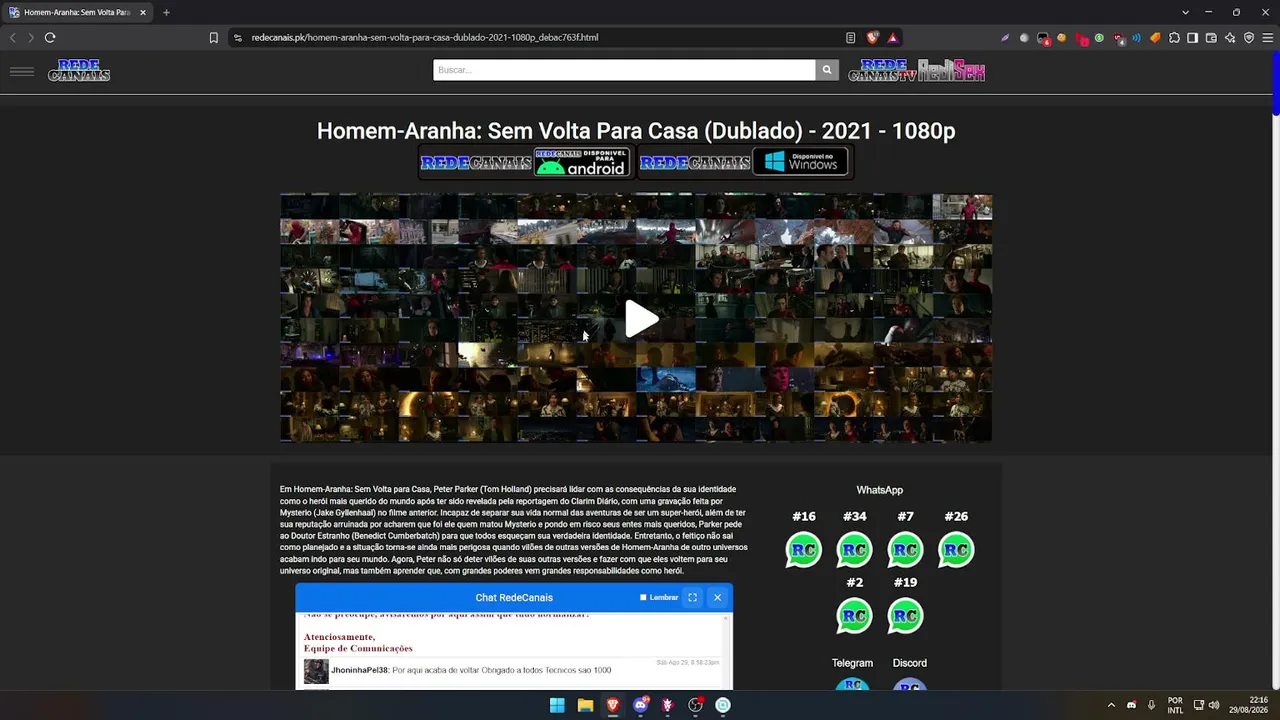Viewport: 1280px width, 720px height.
Task: Open the site hamburger menu
Action: click(22, 71)
